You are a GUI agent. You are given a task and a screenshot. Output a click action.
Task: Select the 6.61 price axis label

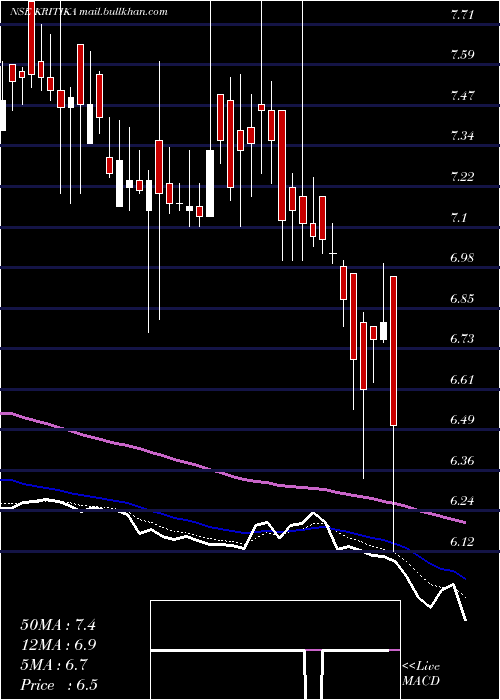(462, 379)
